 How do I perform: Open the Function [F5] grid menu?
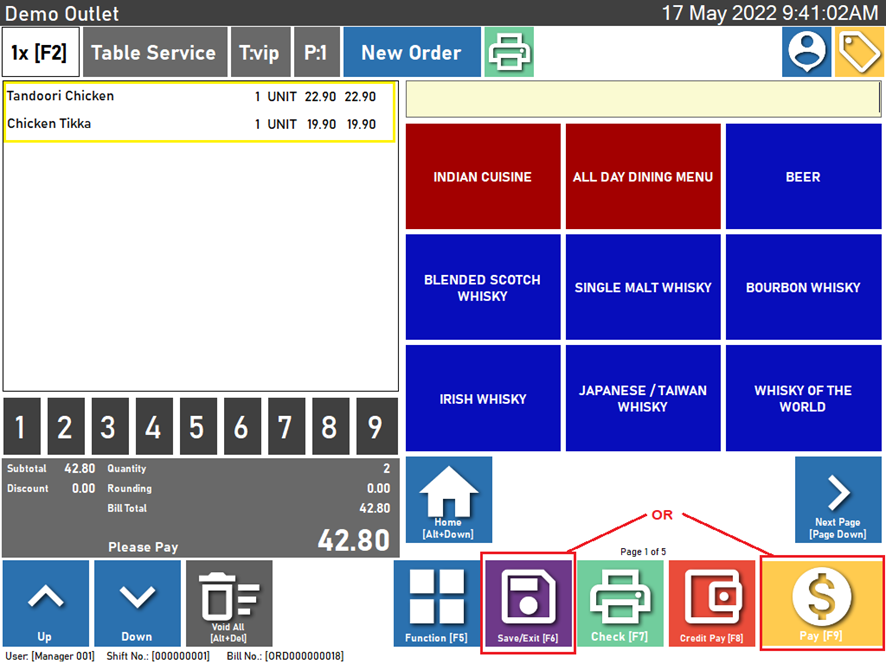pos(437,603)
